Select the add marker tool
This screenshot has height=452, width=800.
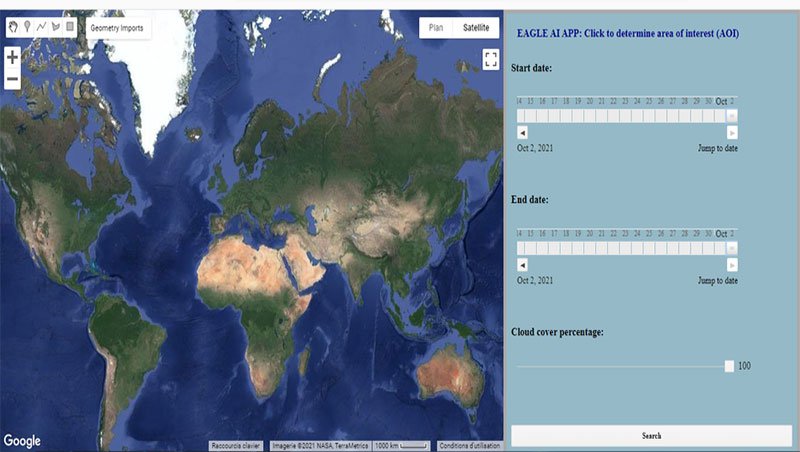click(x=26, y=28)
